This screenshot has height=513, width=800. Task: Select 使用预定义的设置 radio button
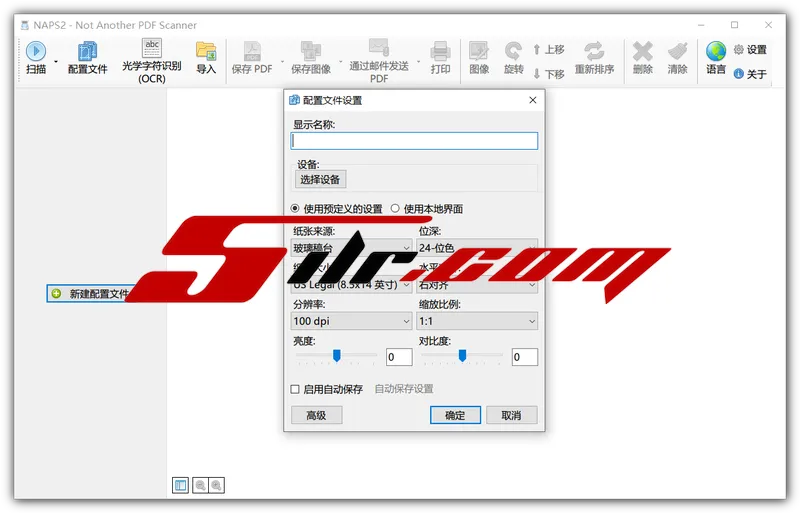(x=337, y=209)
